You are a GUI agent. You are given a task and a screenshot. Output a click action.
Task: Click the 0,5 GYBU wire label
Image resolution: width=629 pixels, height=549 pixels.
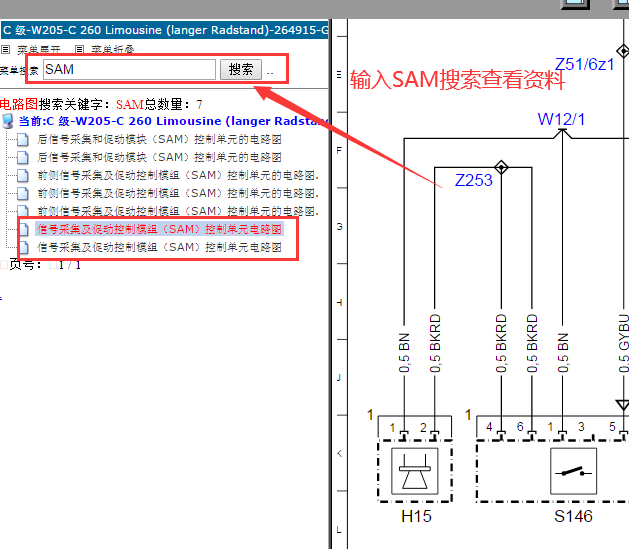(623, 343)
